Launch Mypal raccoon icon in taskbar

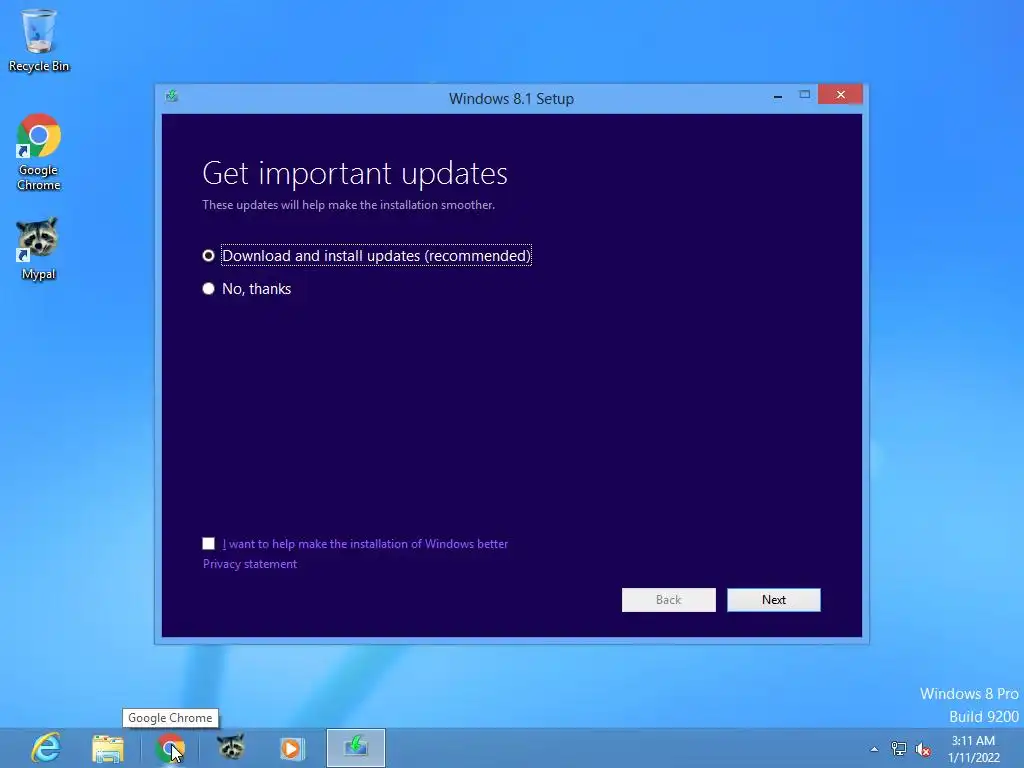(231, 747)
